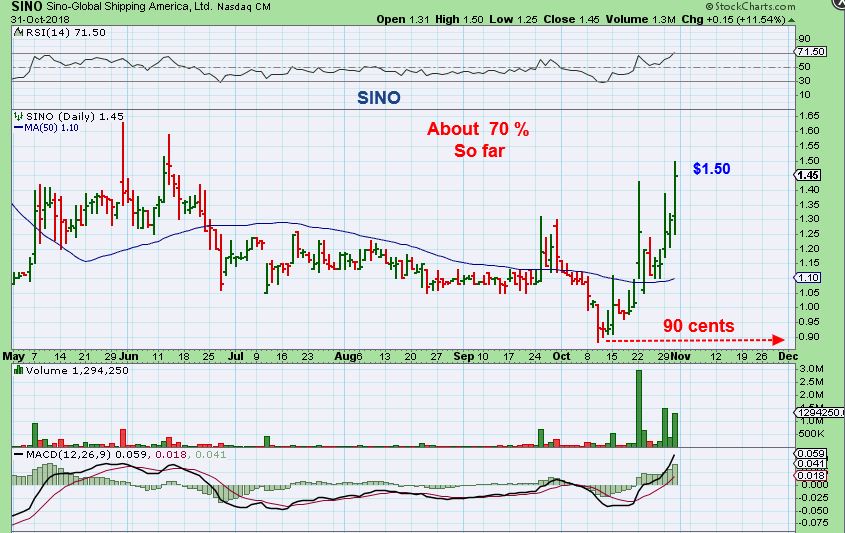Click the MACD legend line icon
This screenshot has width=845, height=533.
pyautogui.click(x=19, y=455)
